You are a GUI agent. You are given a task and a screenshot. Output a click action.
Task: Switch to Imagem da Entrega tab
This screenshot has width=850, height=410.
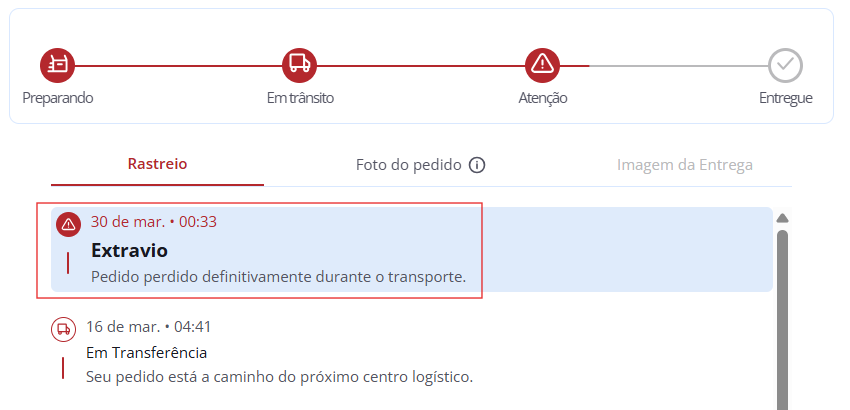[x=684, y=165]
